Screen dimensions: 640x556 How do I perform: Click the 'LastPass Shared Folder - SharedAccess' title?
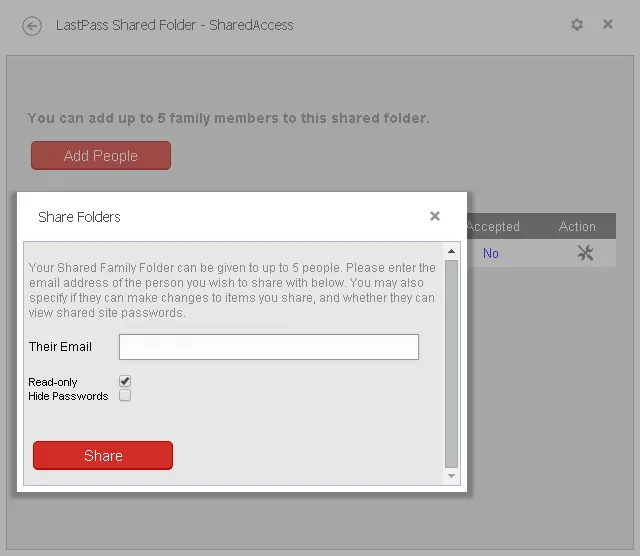[x=175, y=25]
